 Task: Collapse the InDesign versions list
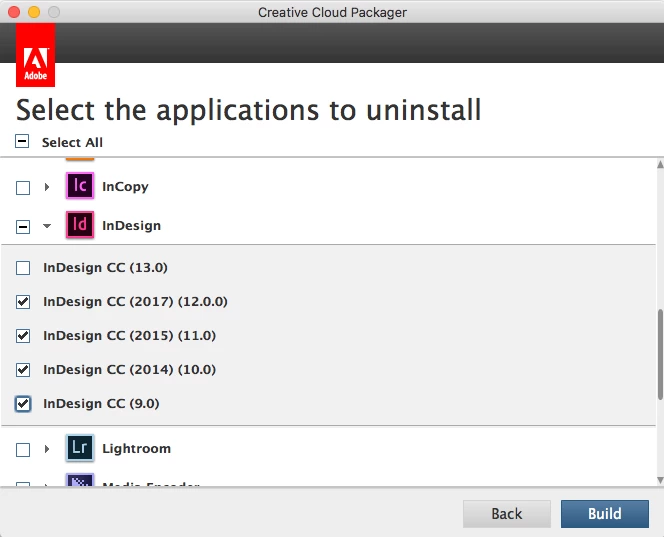[x=47, y=226]
